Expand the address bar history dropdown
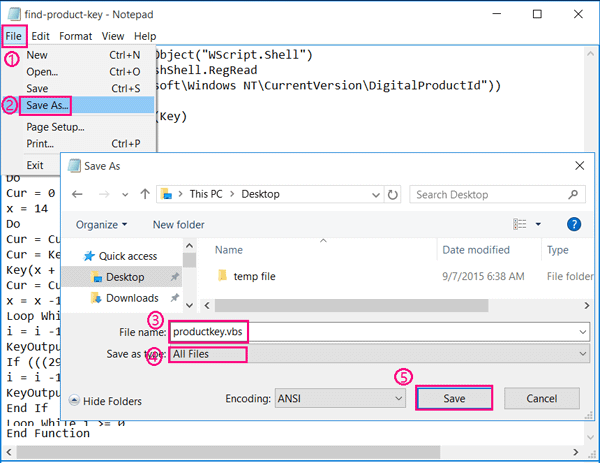 376,195
